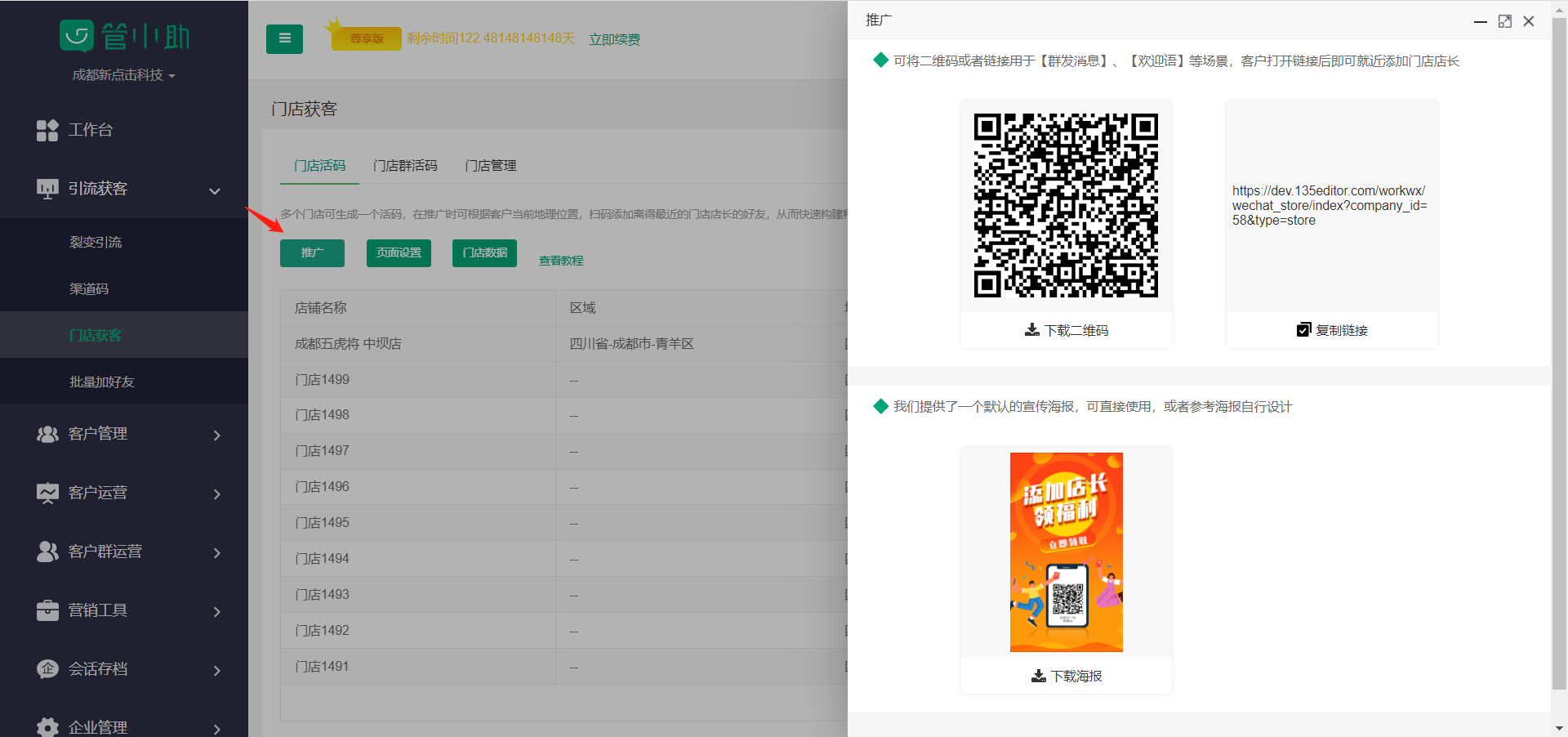This screenshot has height=737, width=1568.
Task: Switch to the 门店管理 tab
Action: [x=491, y=166]
